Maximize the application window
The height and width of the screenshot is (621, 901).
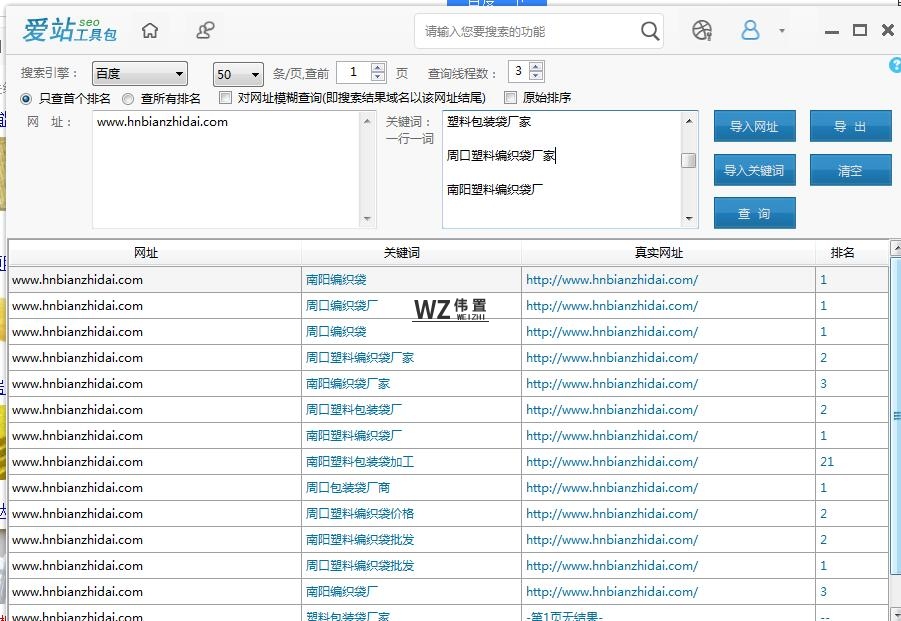[x=859, y=30]
